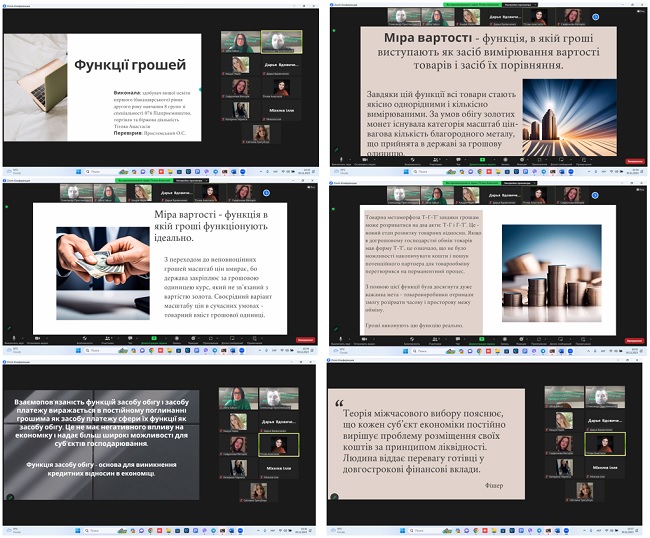Open Word on taskbar under golden-coins slide
Image resolution: width=650 pixels, height=538 pixels.
(x=561, y=171)
